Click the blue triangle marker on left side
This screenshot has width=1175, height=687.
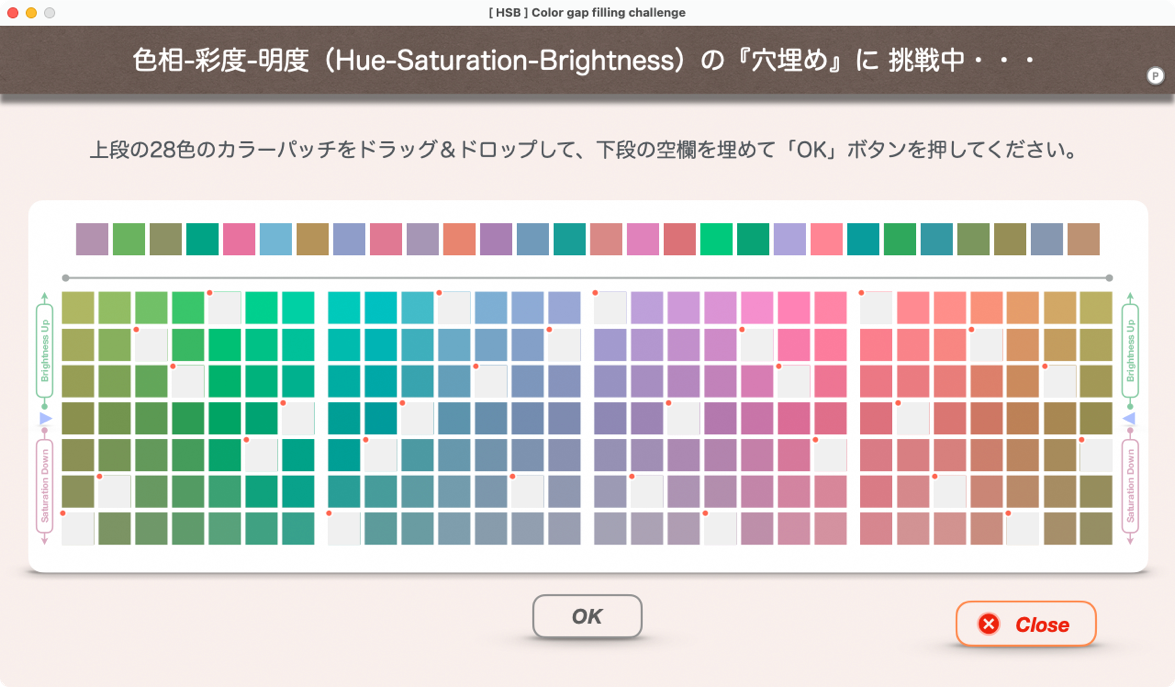tap(44, 418)
